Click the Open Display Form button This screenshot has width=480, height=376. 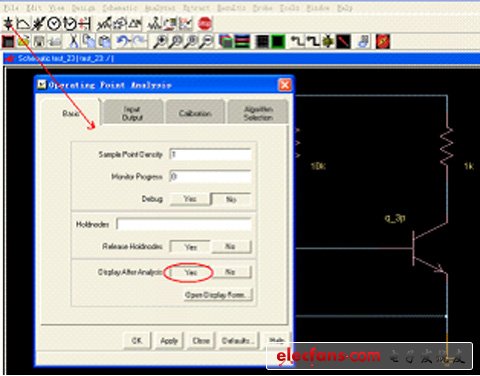218,295
